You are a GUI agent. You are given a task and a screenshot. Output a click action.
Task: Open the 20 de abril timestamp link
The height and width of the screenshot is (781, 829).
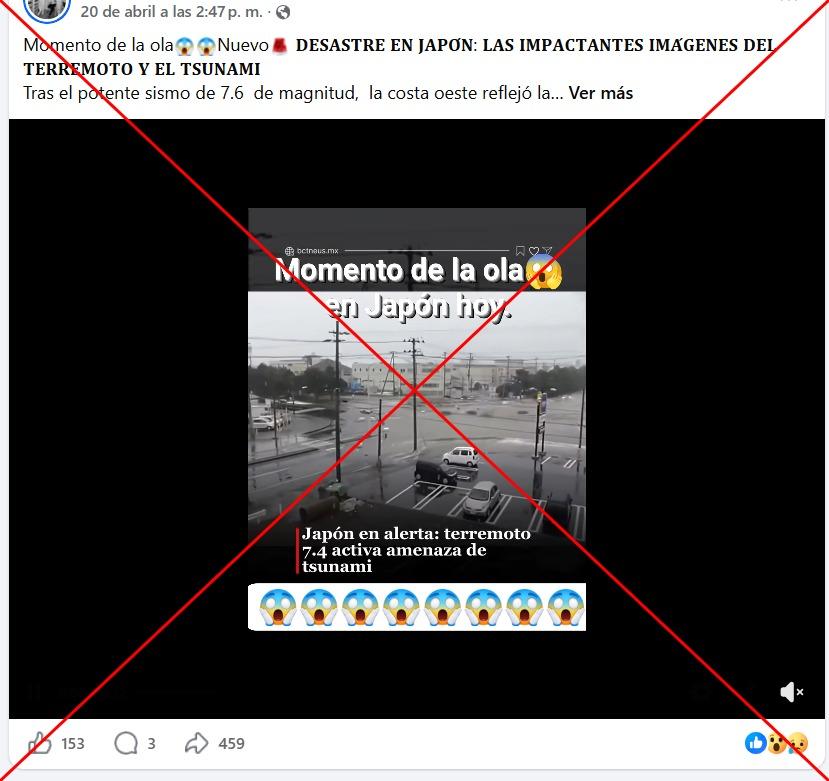click(x=171, y=12)
